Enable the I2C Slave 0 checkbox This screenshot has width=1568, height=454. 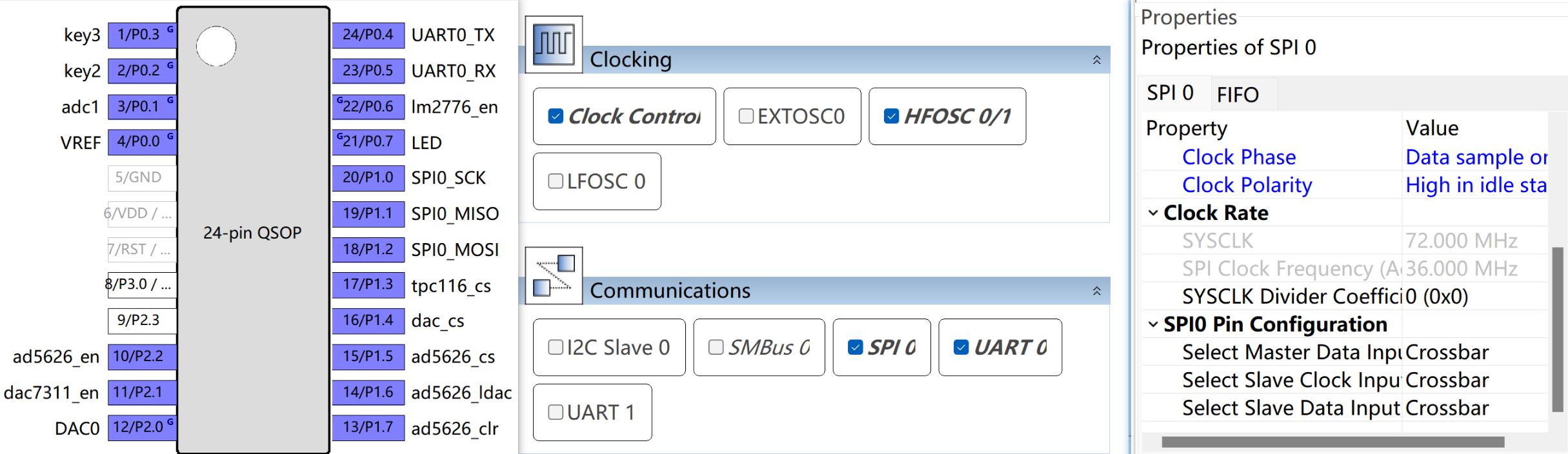point(555,348)
